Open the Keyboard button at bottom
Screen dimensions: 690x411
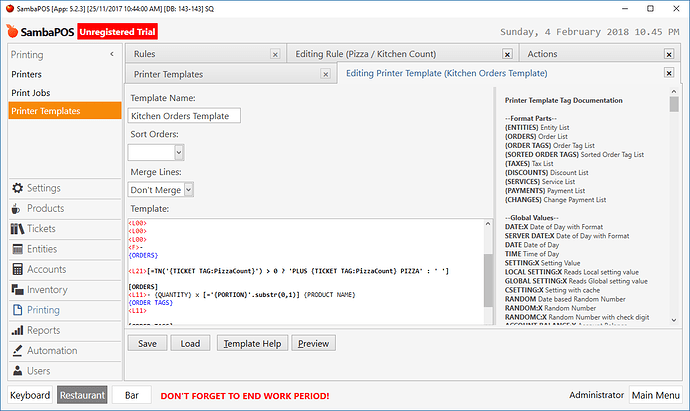[30, 395]
